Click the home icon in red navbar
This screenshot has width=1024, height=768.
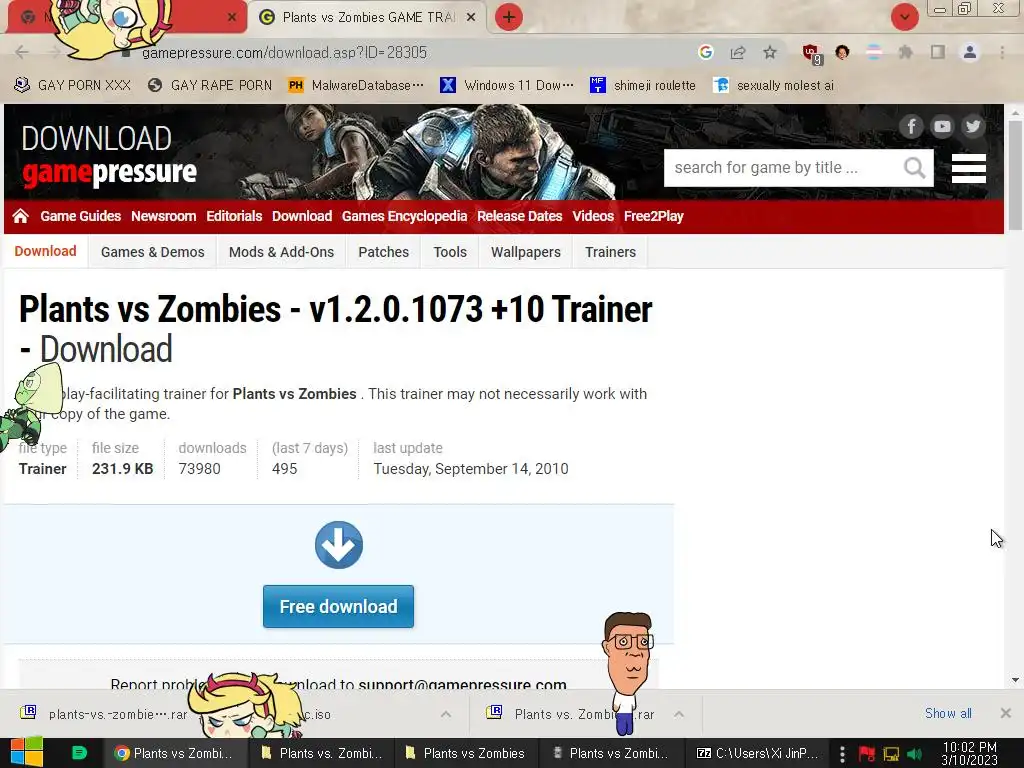point(20,216)
